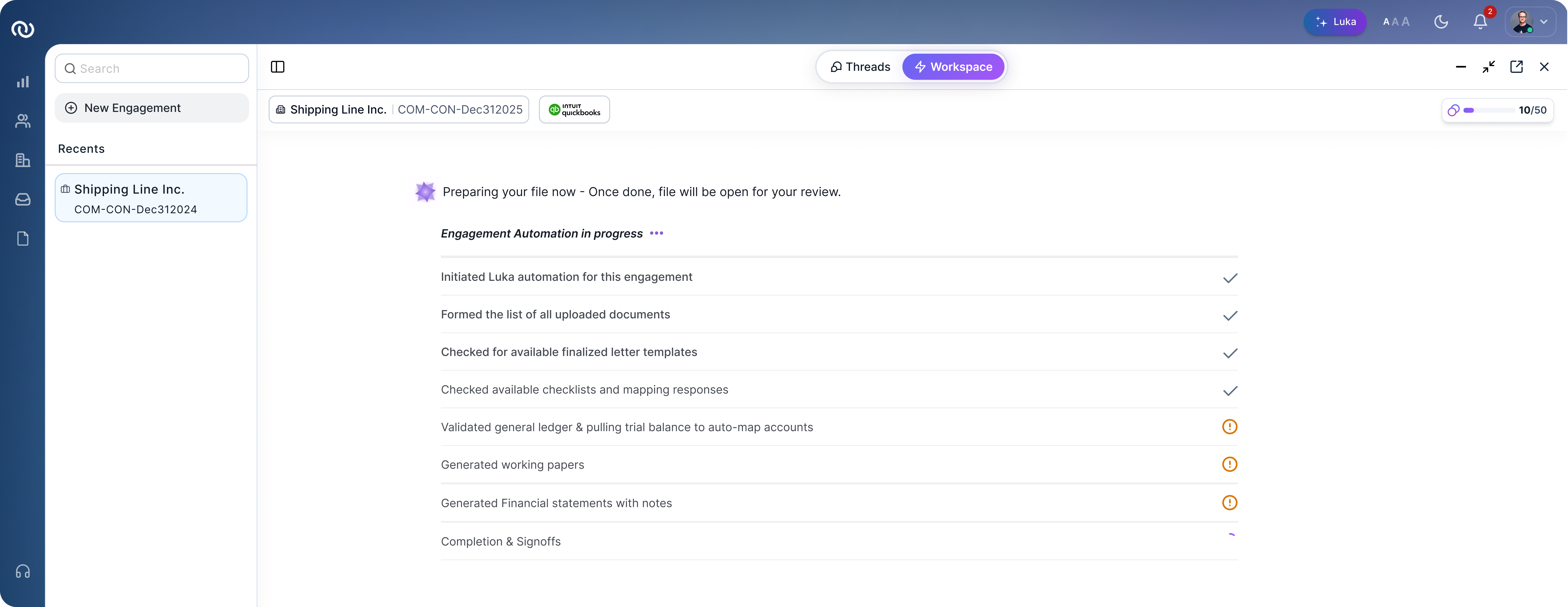Screen dimensions: 1568x607
Task: Click 'Completion & Signoffs' step text
Action: point(501,542)
